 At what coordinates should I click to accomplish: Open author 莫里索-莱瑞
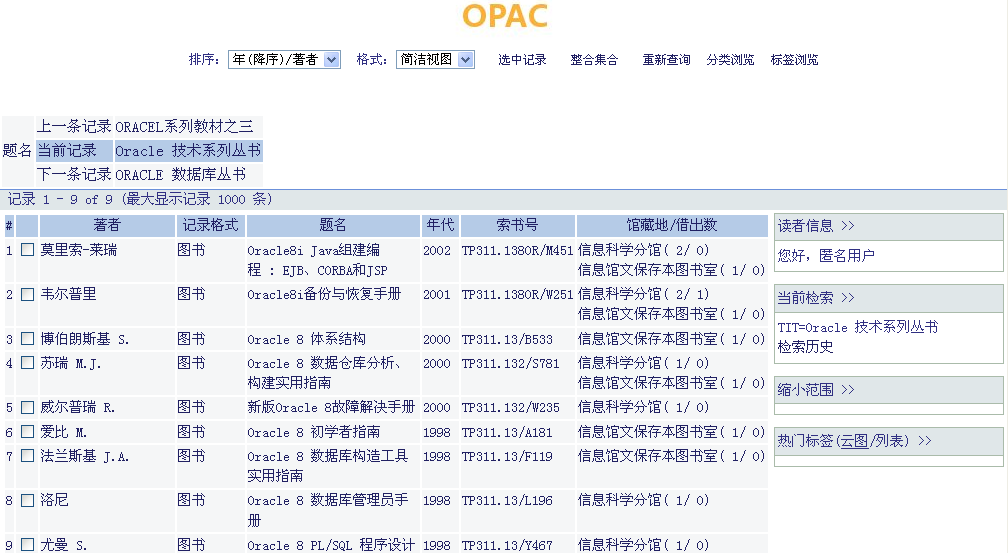click(x=79, y=250)
